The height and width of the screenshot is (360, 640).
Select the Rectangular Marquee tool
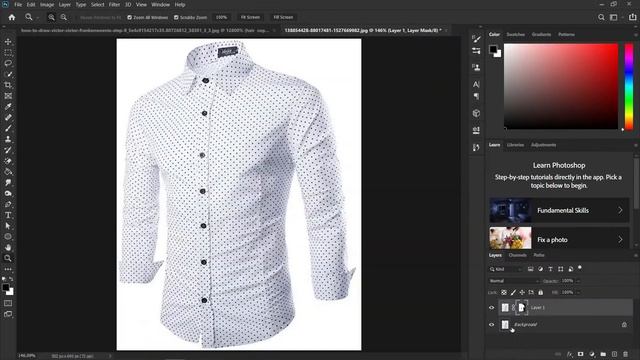(8, 53)
